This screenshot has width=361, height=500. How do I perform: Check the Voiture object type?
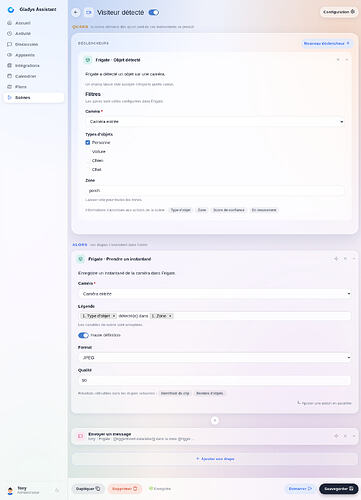(88, 151)
